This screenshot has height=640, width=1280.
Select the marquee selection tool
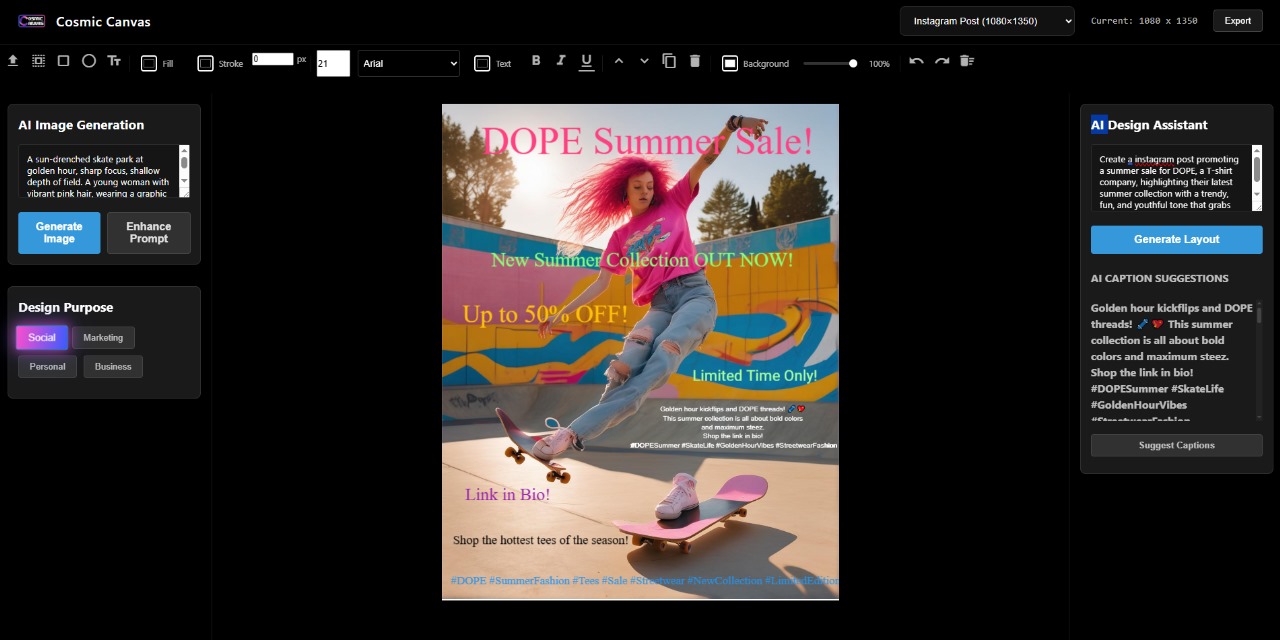coord(38,61)
